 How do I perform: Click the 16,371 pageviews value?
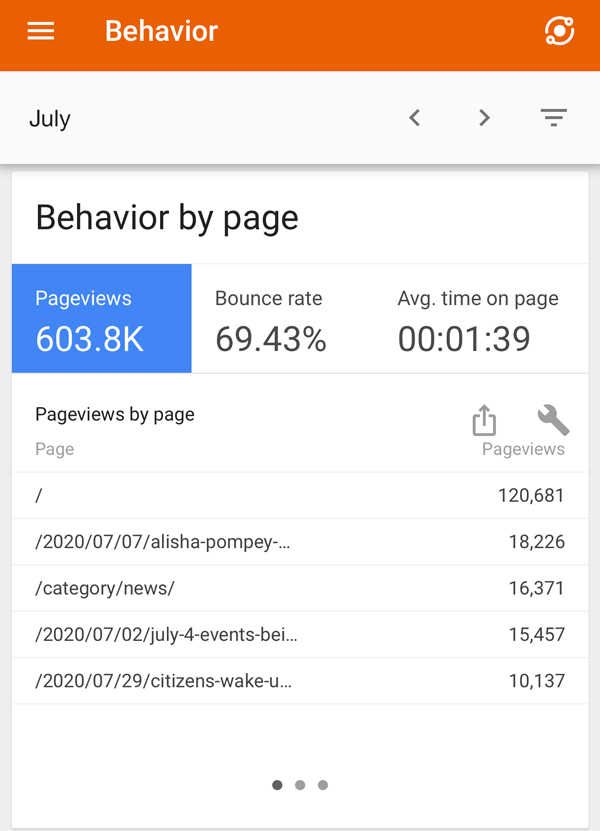click(x=536, y=588)
